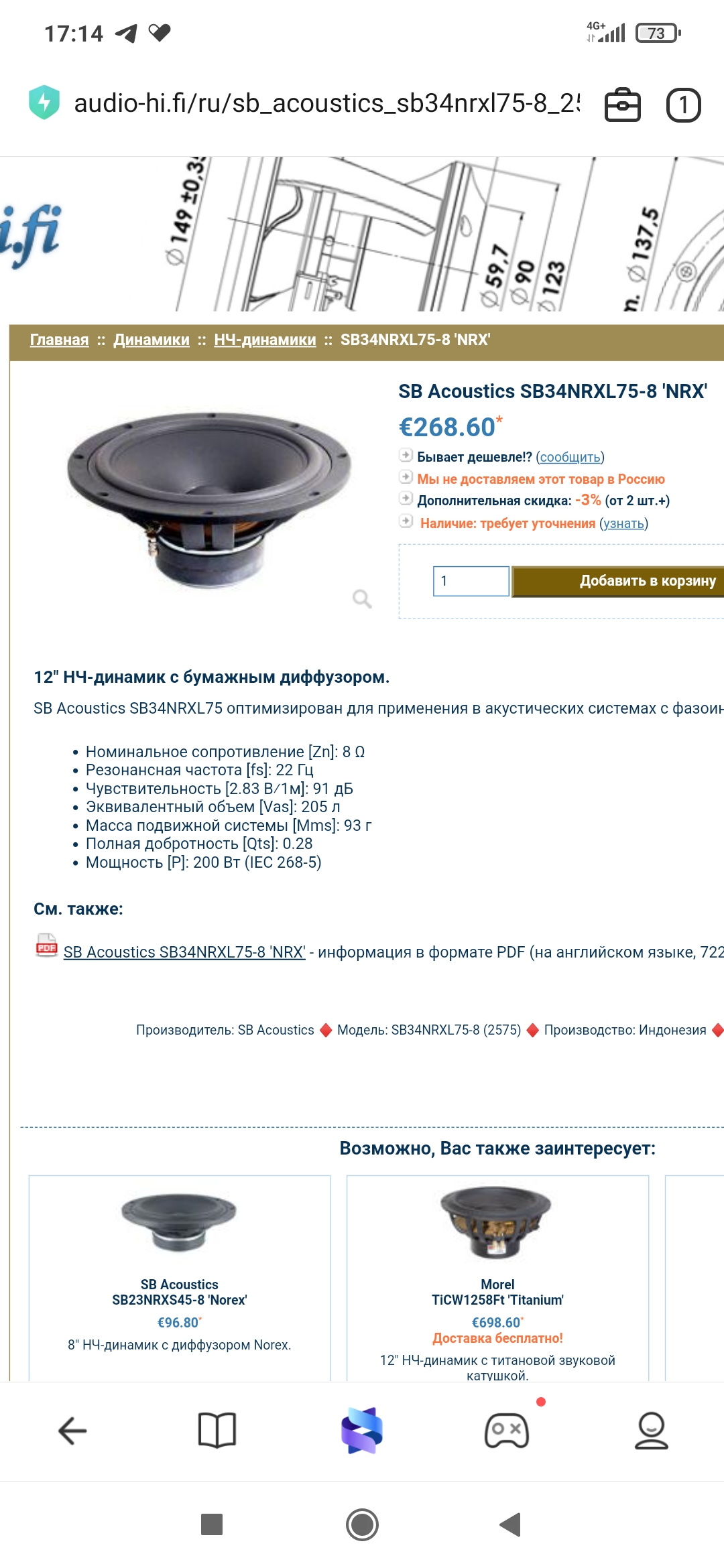Open Динамики breadcrumb section
This screenshot has height=1568, width=724.
click(x=152, y=340)
